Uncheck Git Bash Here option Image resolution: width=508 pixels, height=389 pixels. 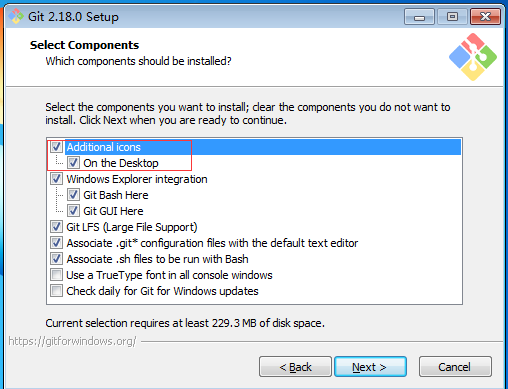(x=73, y=195)
